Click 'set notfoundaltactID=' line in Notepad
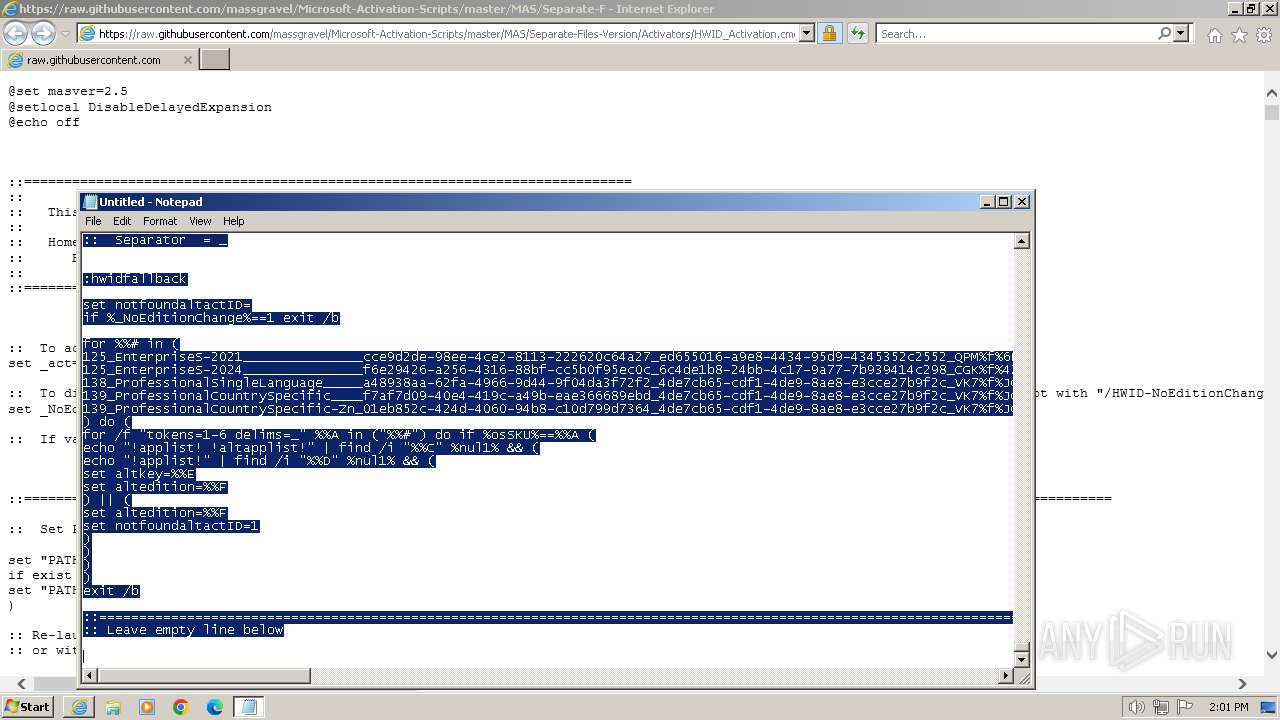The width and height of the screenshot is (1280, 720). pyautogui.click(x=167, y=305)
